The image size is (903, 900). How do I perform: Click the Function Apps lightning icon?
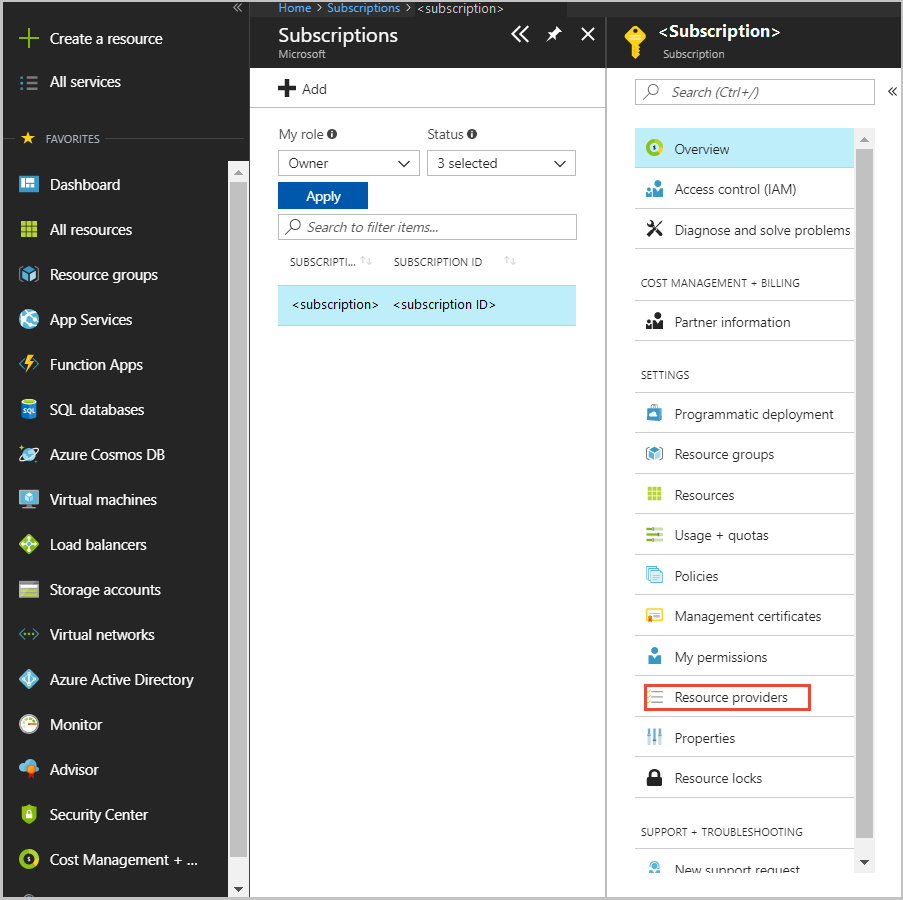(29, 365)
